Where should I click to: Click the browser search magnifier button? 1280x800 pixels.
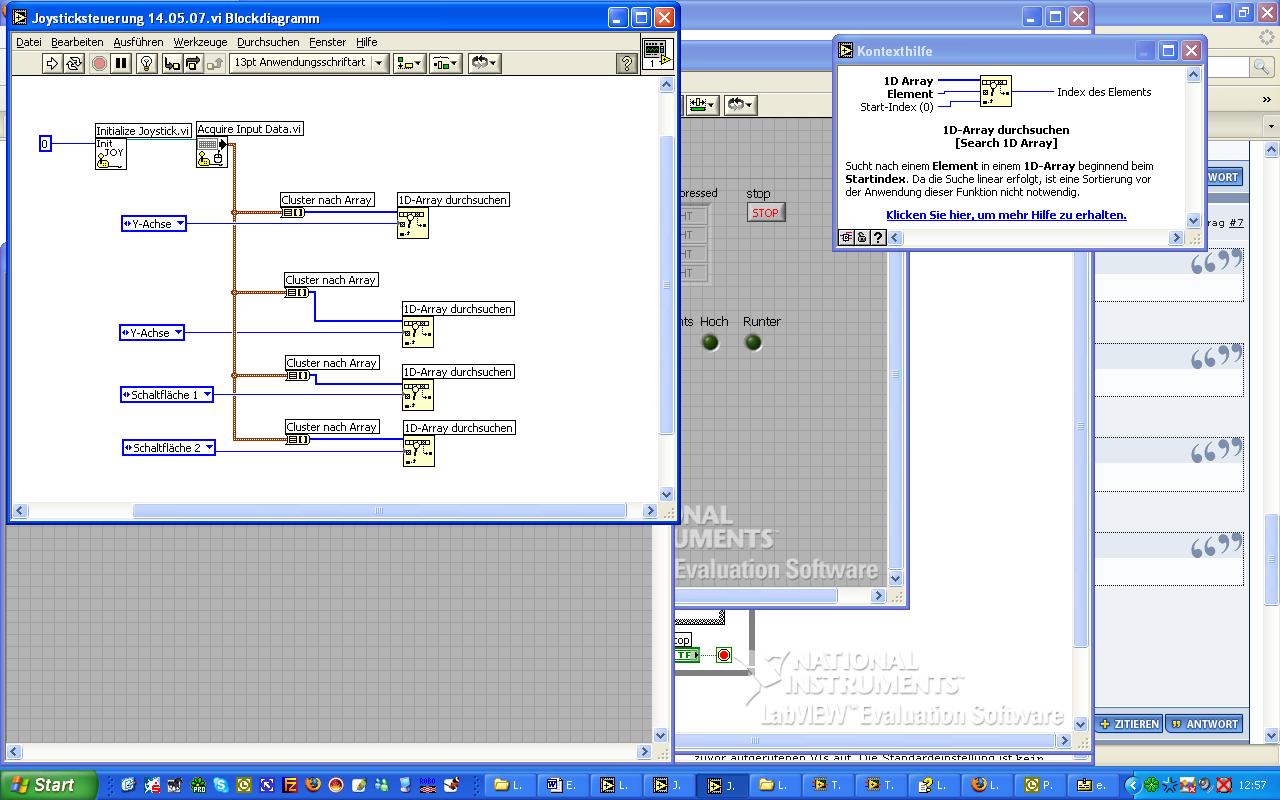pyautogui.click(x=1262, y=66)
